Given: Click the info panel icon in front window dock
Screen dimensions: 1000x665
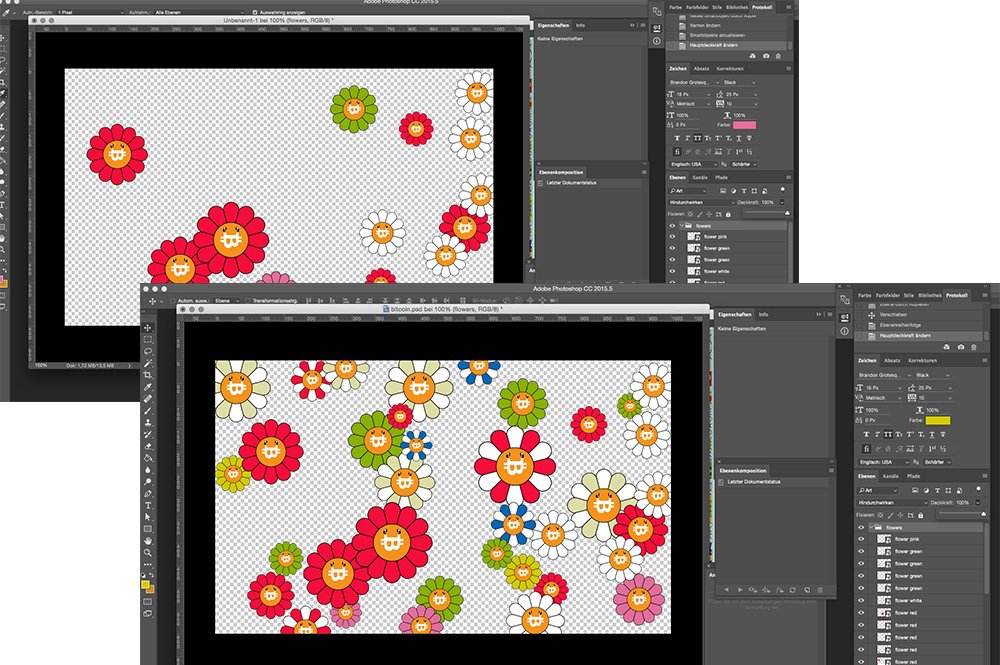Looking at the screenshot, I should click(x=844, y=331).
